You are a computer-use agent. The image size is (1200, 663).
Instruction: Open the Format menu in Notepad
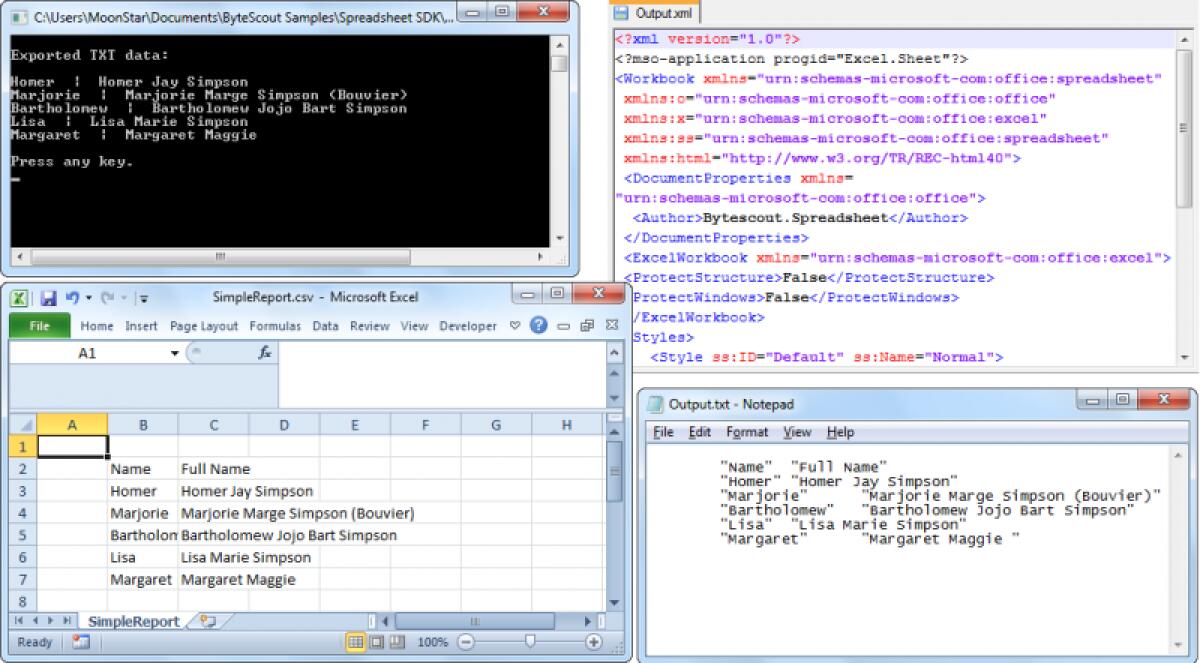coord(748,432)
